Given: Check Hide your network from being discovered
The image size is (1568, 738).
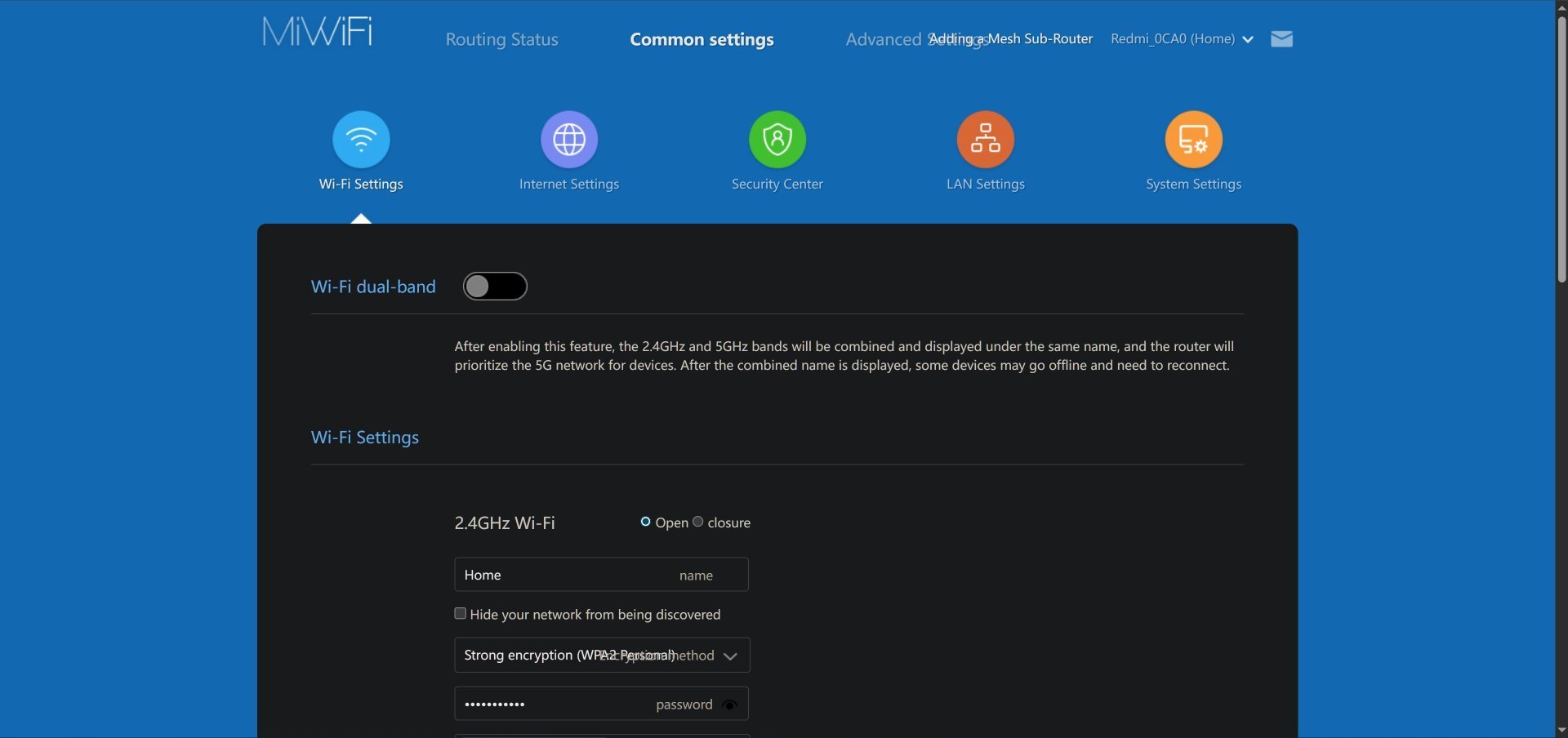Looking at the screenshot, I should point(461,614).
